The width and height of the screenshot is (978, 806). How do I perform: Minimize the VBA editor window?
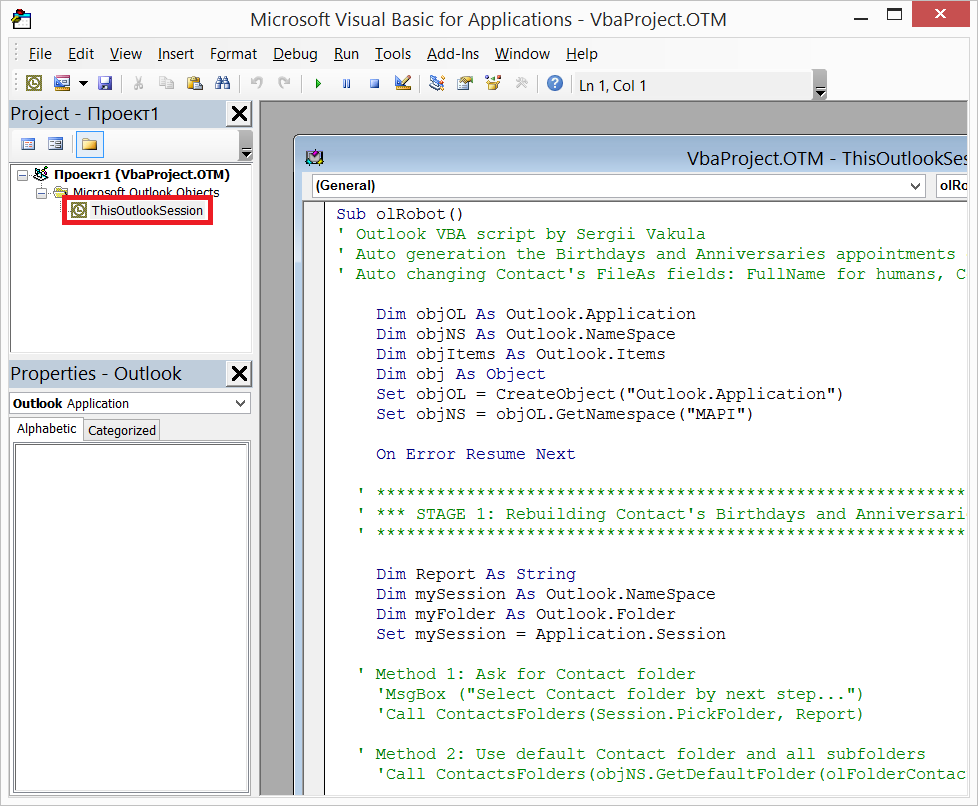pyautogui.click(x=861, y=18)
